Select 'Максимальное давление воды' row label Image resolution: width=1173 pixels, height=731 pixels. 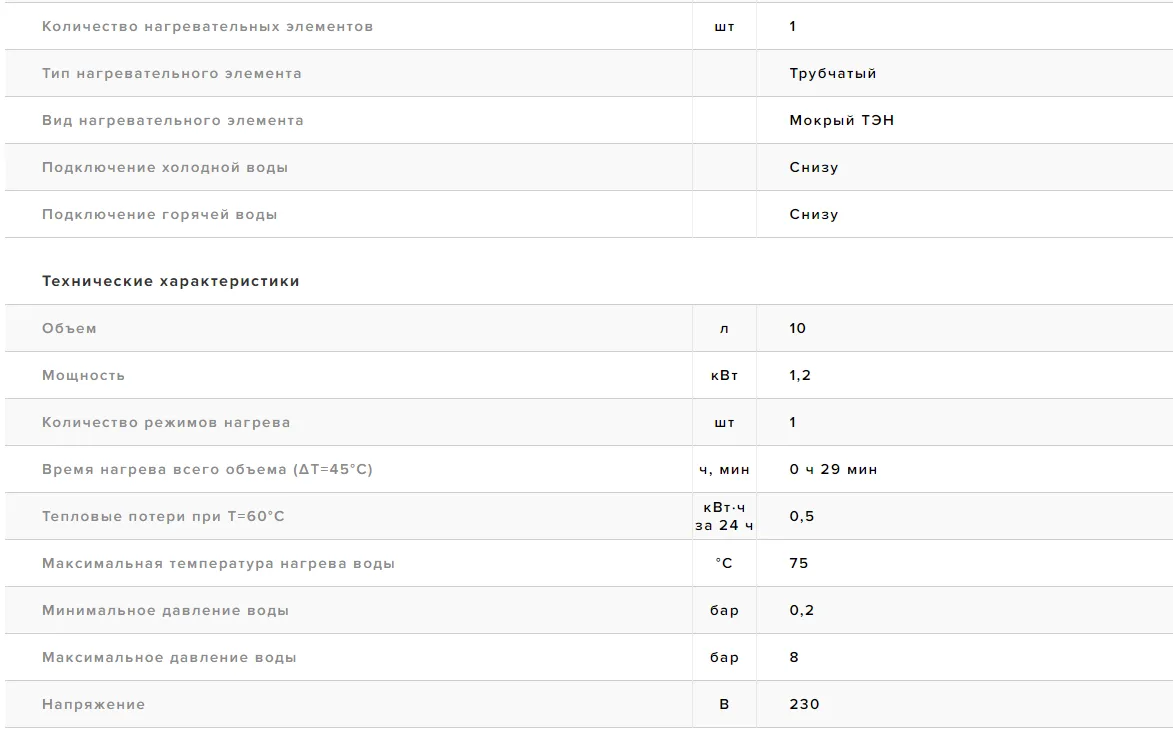coord(169,658)
